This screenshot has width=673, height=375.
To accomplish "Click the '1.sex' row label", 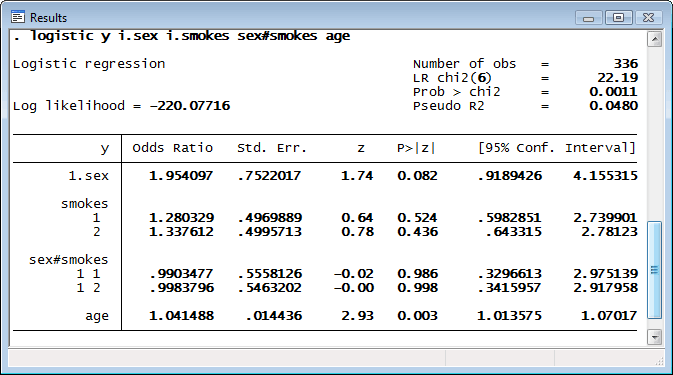I will point(88,176).
